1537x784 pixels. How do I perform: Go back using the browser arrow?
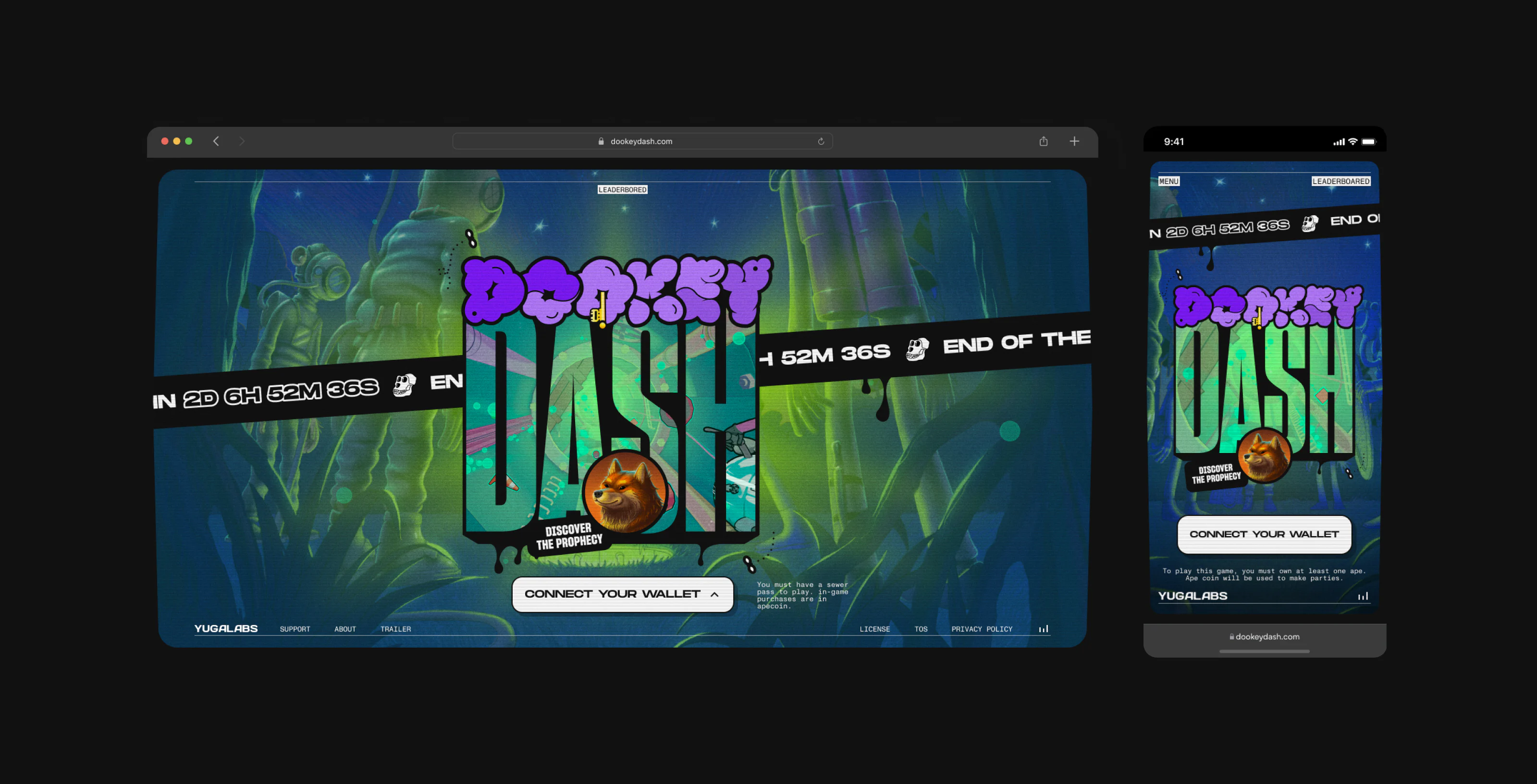click(216, 141)
